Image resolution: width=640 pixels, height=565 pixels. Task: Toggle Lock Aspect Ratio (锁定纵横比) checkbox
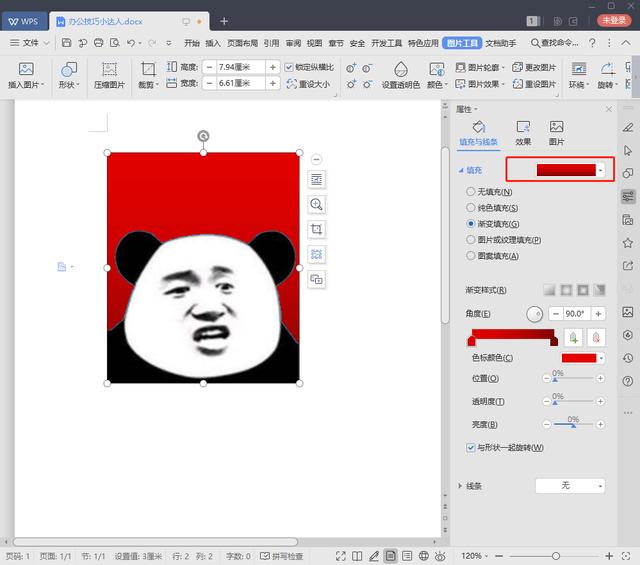[290, 67]
